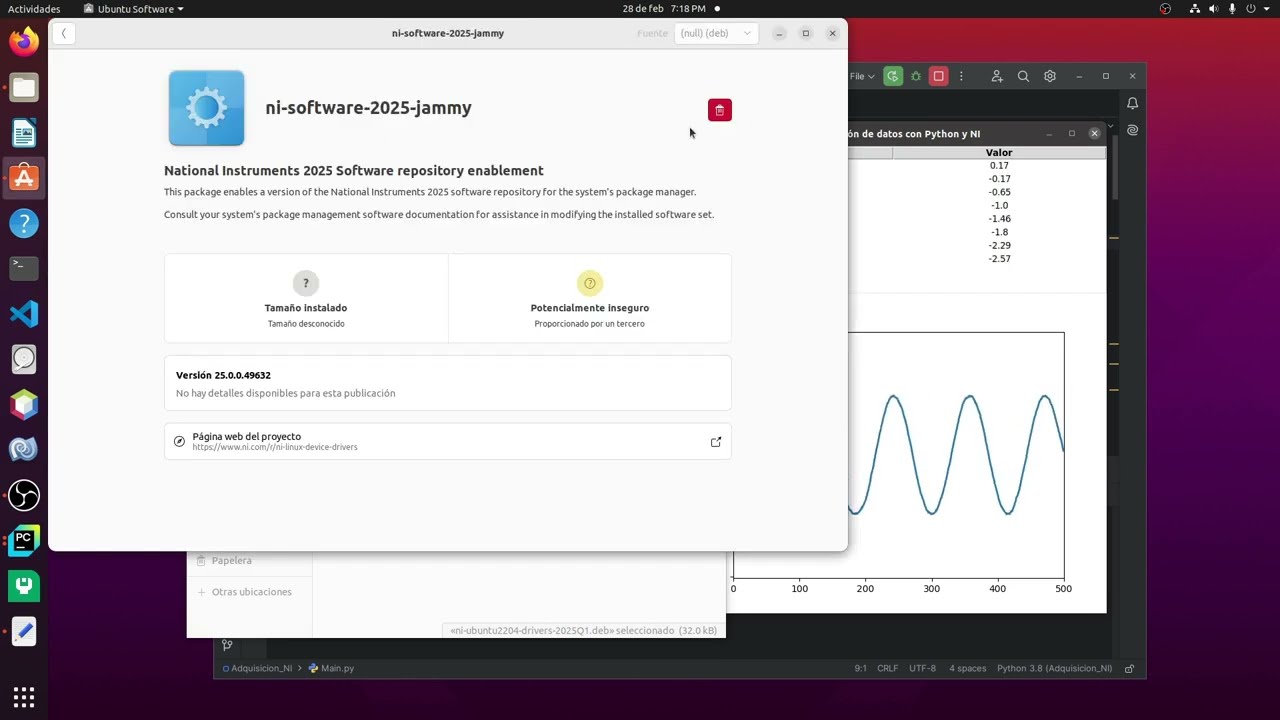Image resolution: width=1280 pixels, height=720 pixels.
Task: Open the Potencialmente inseguro details tile
Action: pos(590,298)
